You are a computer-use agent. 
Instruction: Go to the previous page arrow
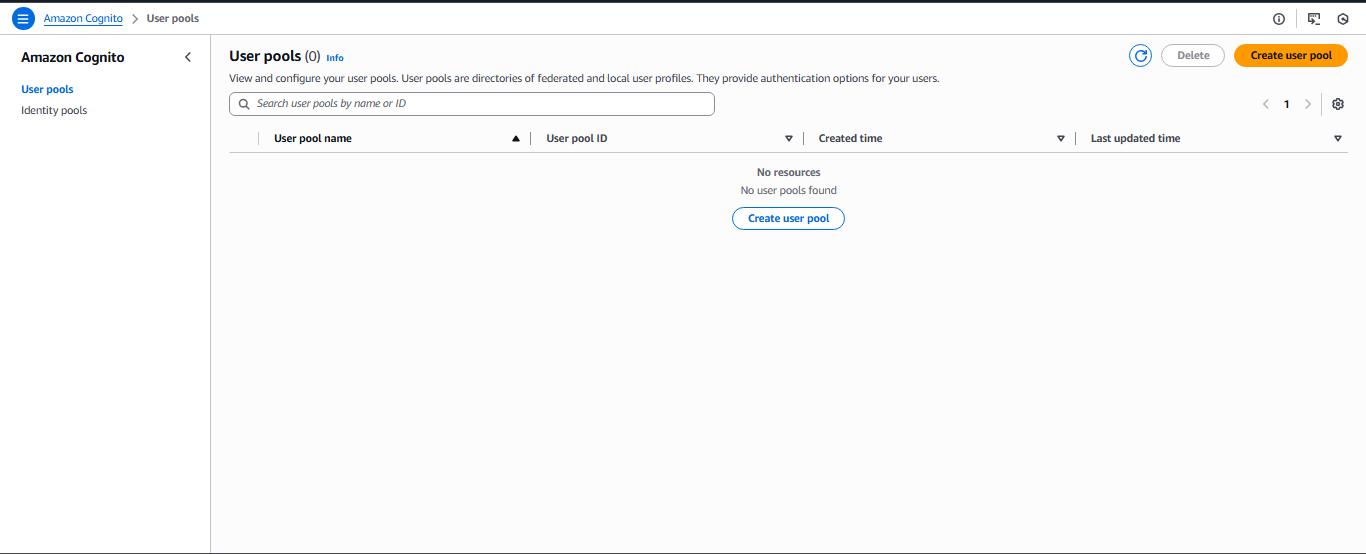pos(1266,104)
